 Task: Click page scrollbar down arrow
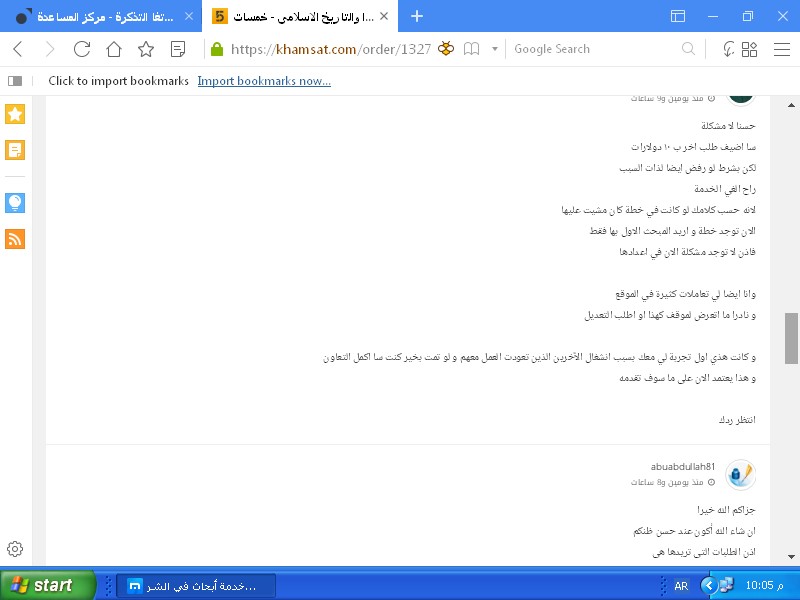[791, 556]
